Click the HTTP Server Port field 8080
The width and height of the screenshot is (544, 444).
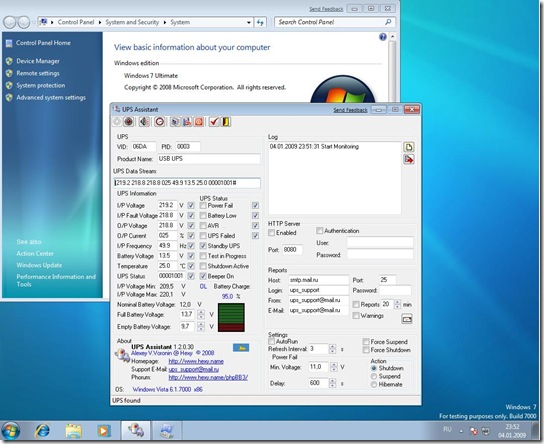(292, 250)
